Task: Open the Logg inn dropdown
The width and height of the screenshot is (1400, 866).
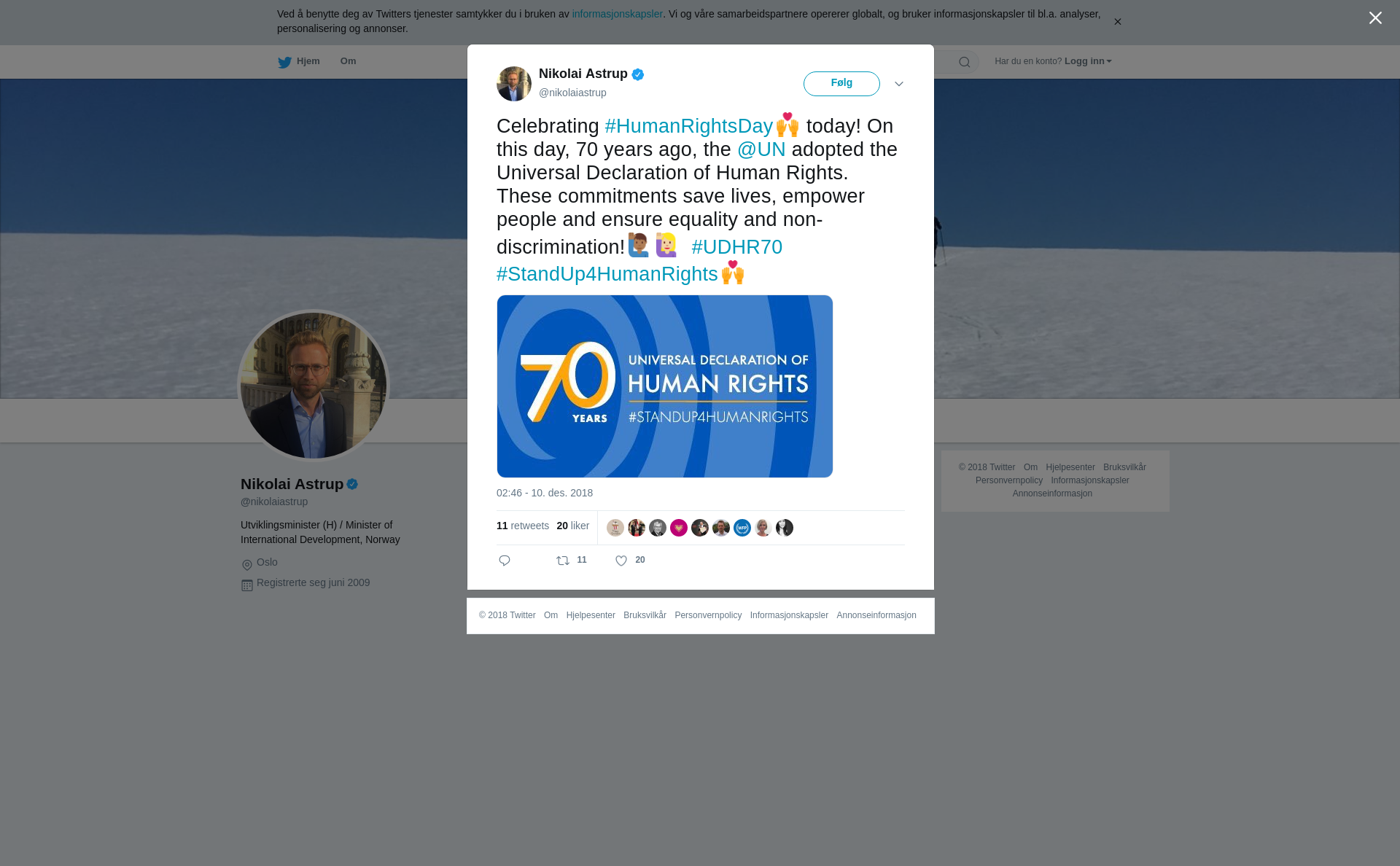Action: click(1088, 61)
